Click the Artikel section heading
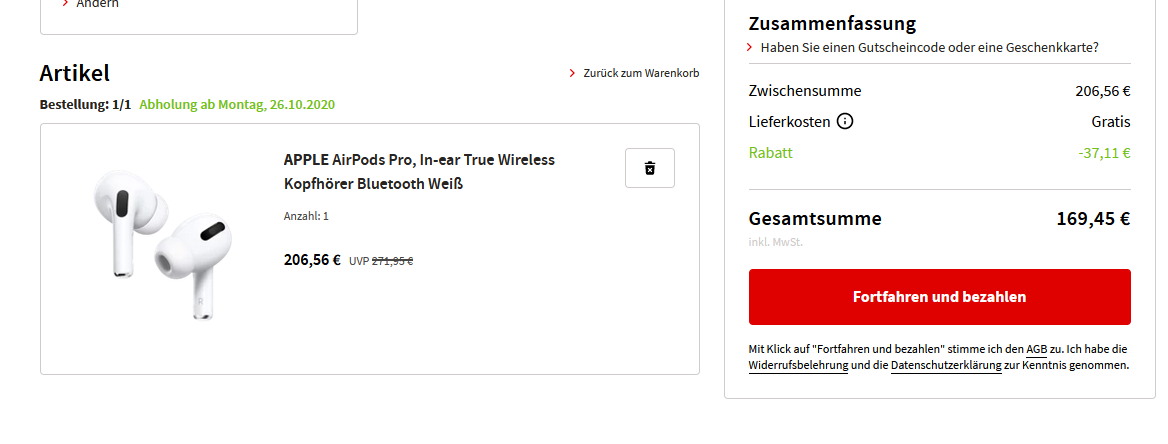 coord(75,72)
